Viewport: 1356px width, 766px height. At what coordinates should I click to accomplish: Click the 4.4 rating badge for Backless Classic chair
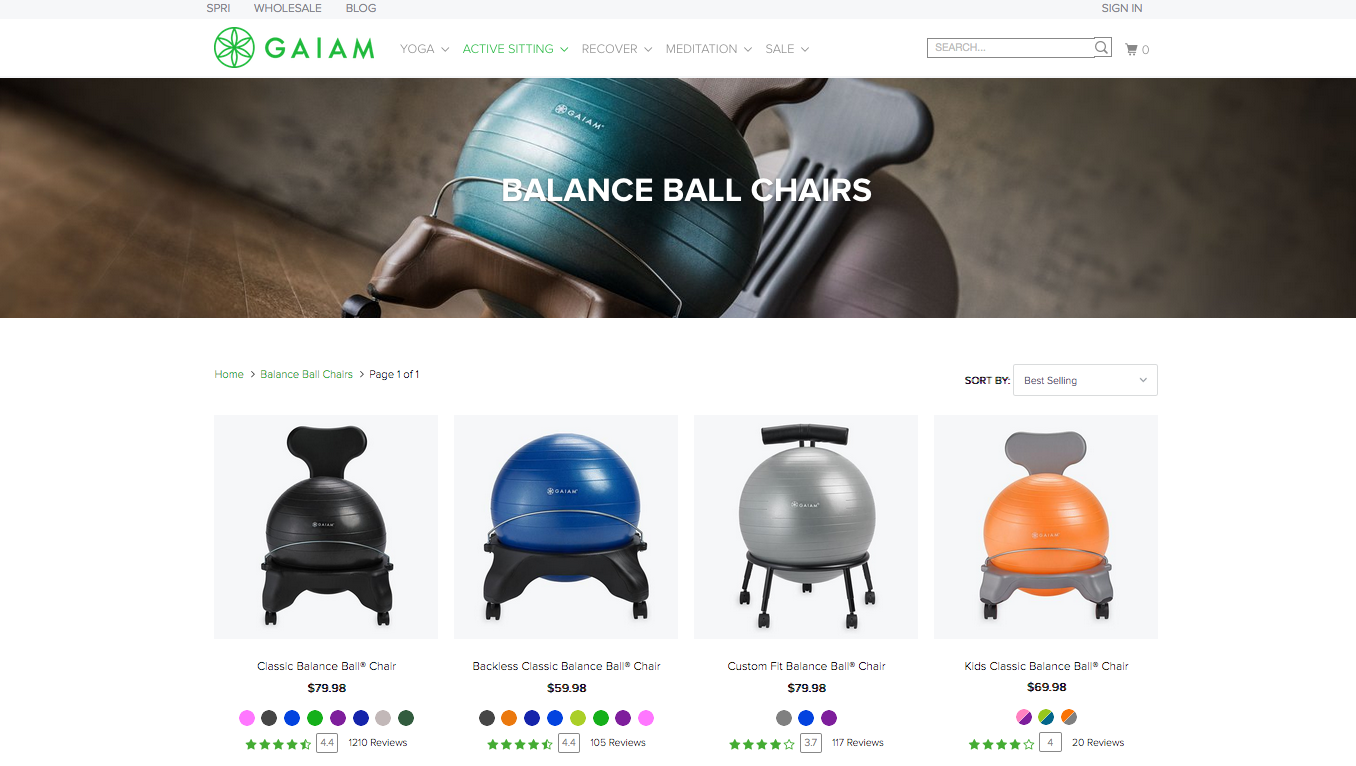tap(568, 743)
